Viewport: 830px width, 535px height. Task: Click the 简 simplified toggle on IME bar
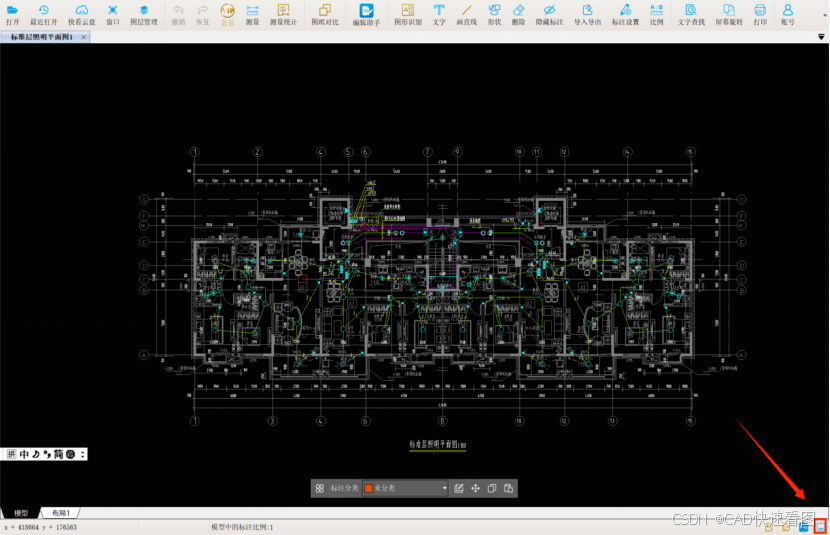[58, 454]
